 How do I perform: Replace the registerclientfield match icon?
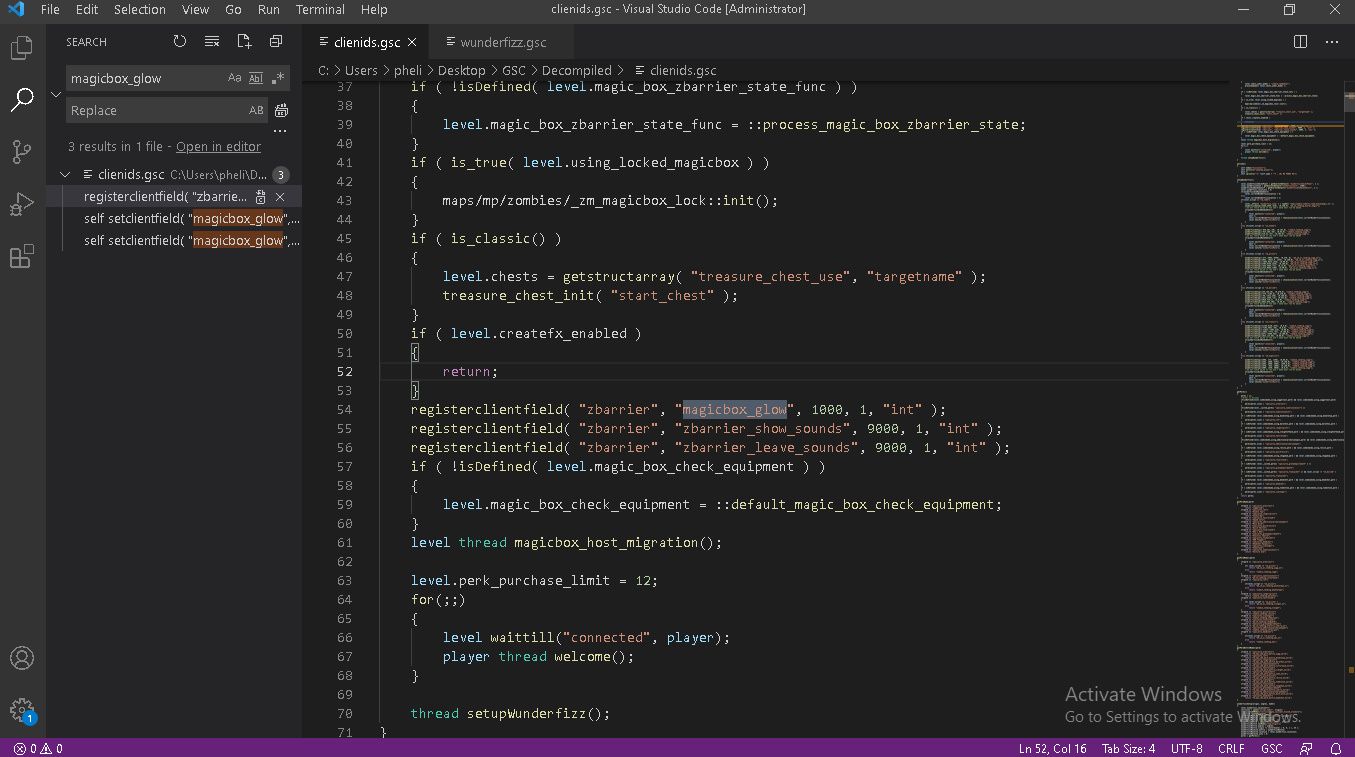pyautogui.click(x=261, y=197)
